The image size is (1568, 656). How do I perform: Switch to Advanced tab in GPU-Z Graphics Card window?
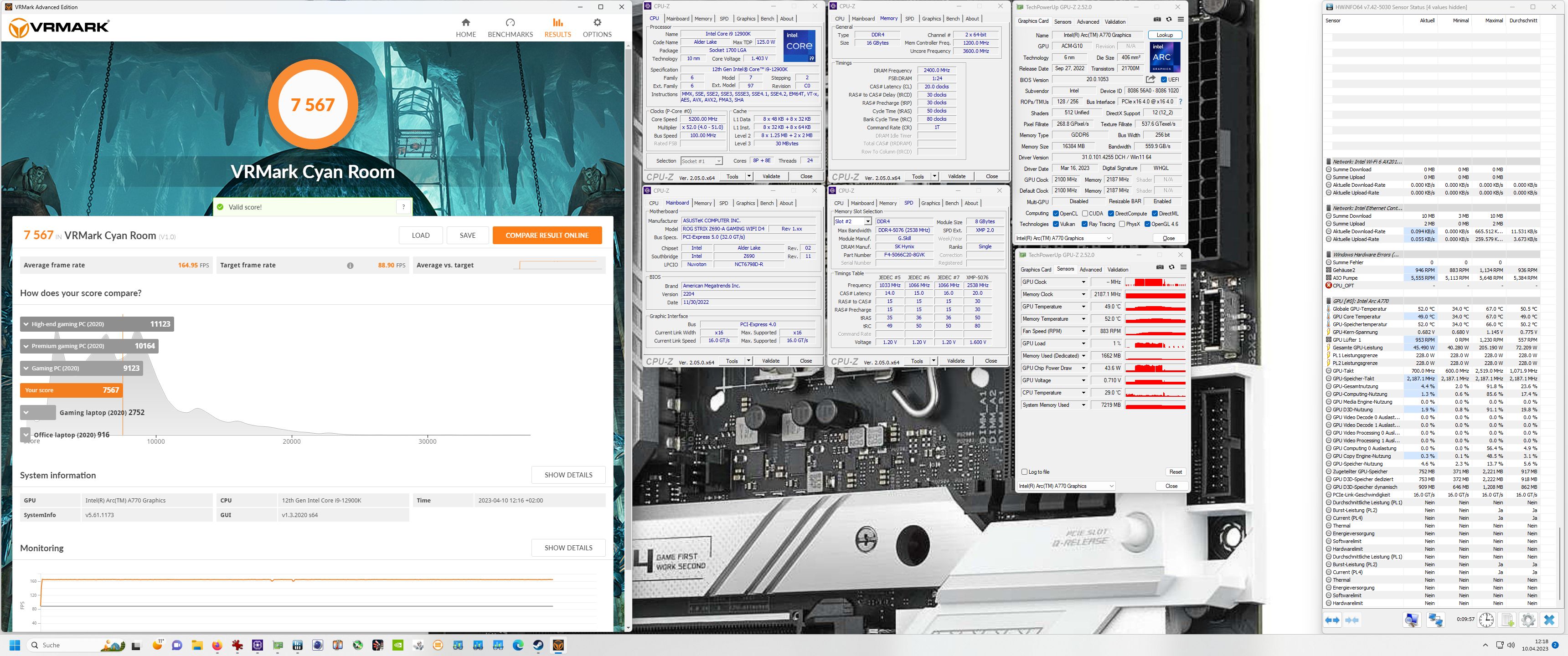tap(1088, 22)
